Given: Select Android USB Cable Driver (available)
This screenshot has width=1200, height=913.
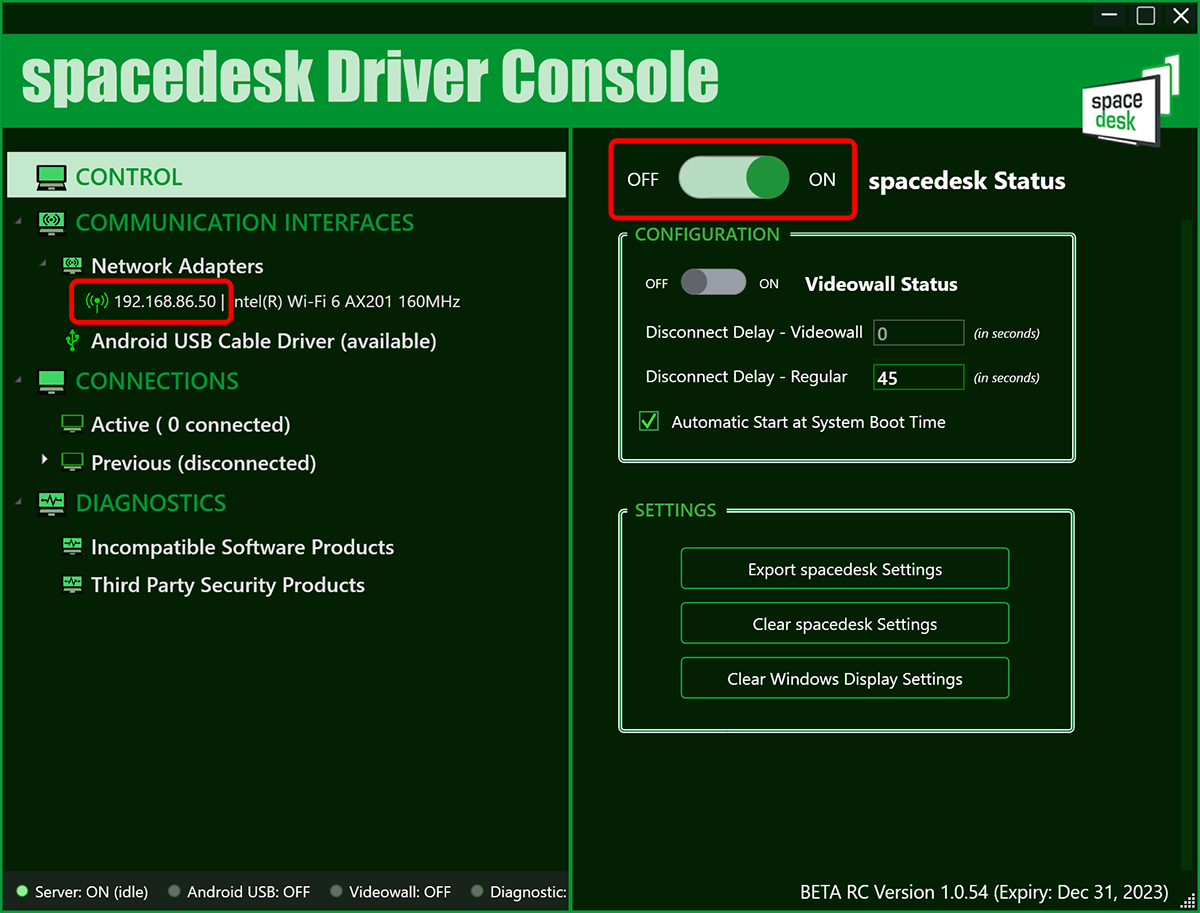Looking at the screenshot, I should [x=264, y=341].
